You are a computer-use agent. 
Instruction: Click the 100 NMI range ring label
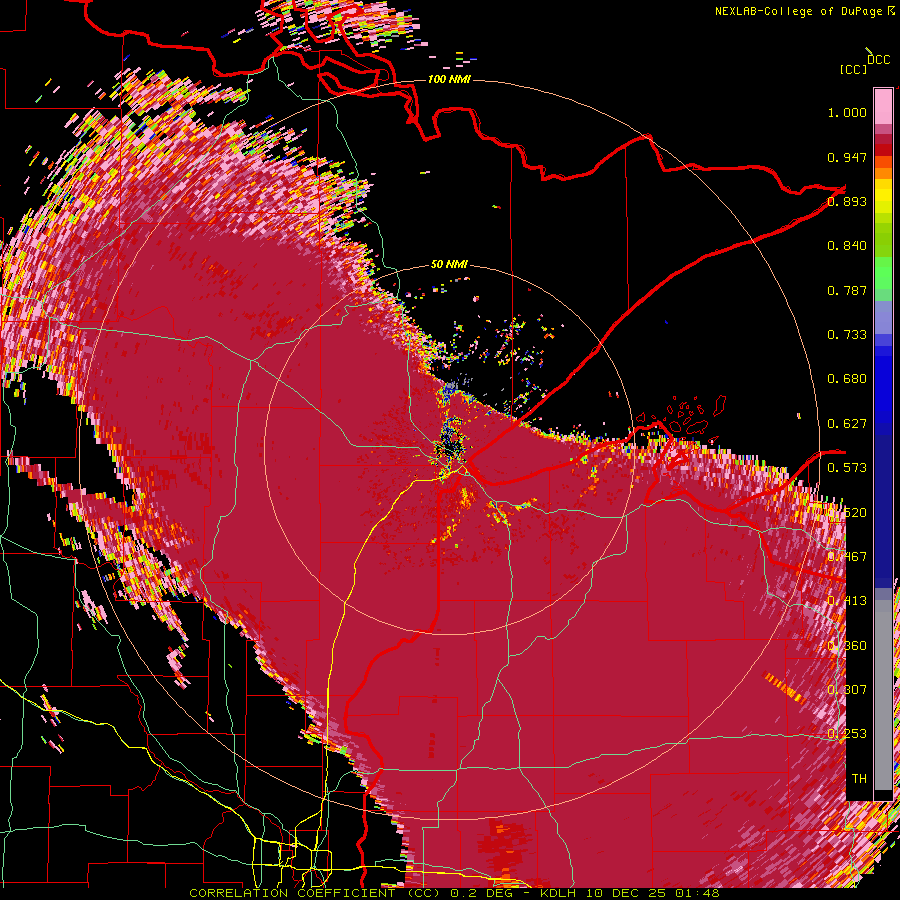449,79
